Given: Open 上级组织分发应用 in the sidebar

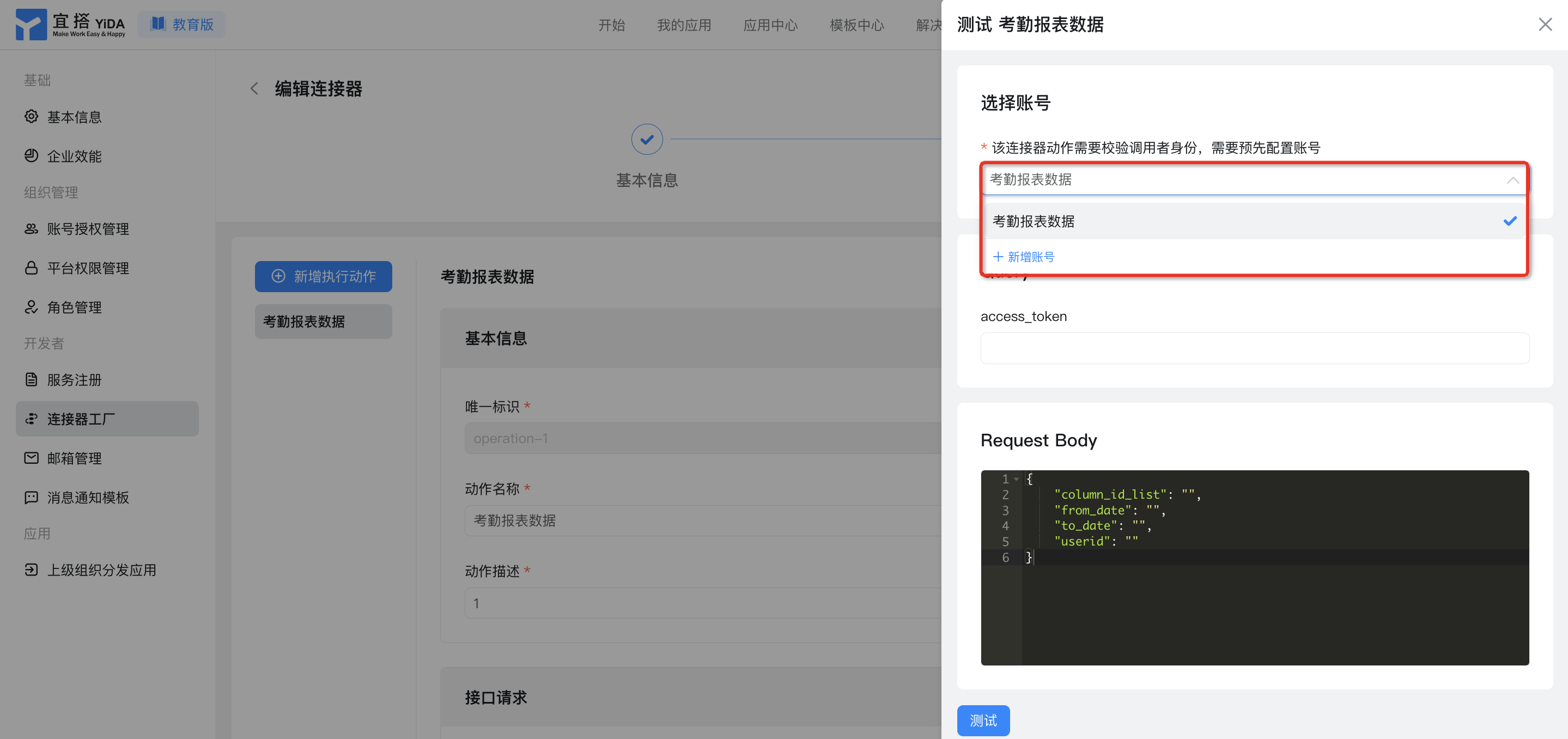Looking at the screenshot, I should pos(107,570).
